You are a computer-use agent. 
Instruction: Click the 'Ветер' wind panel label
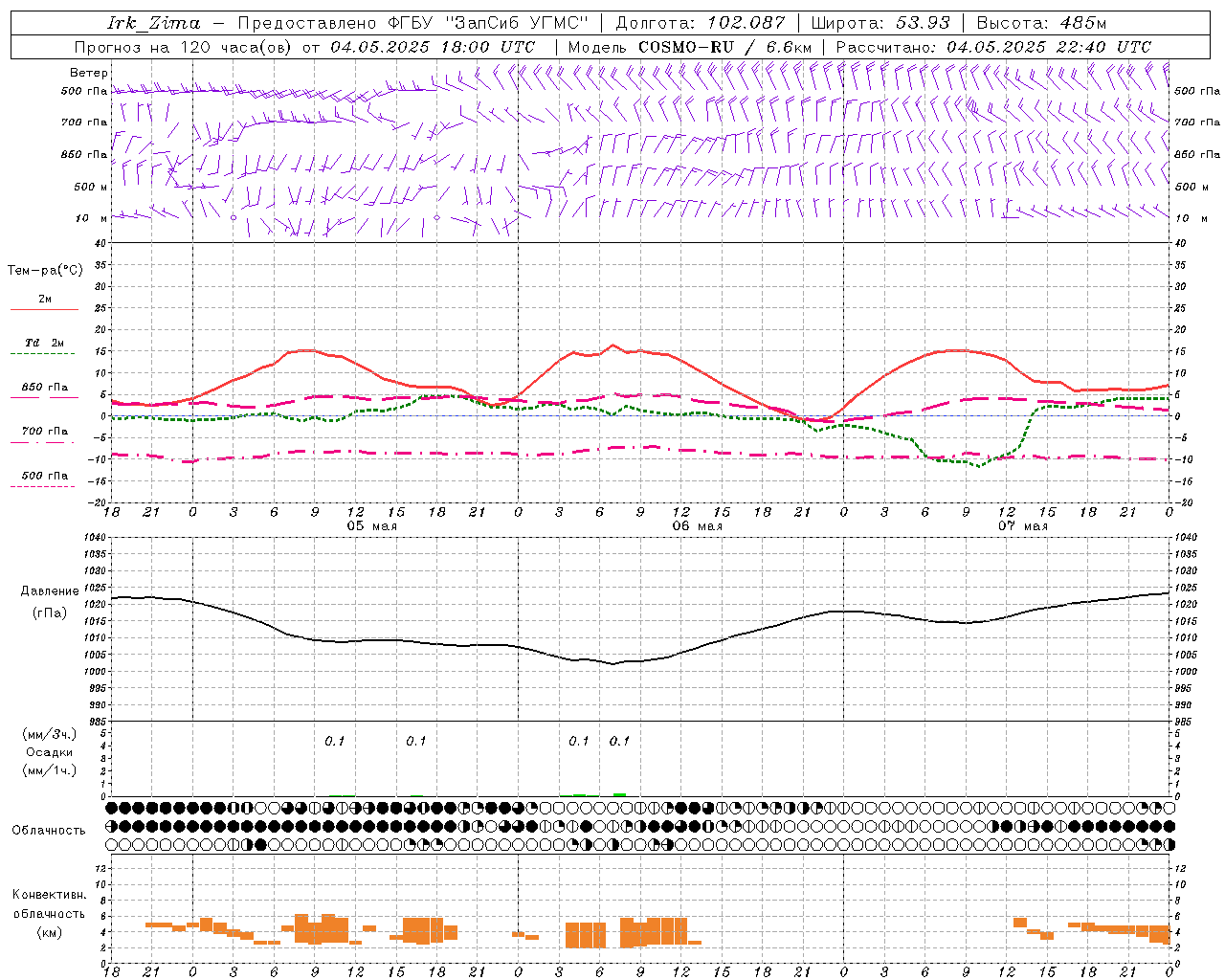89,73
